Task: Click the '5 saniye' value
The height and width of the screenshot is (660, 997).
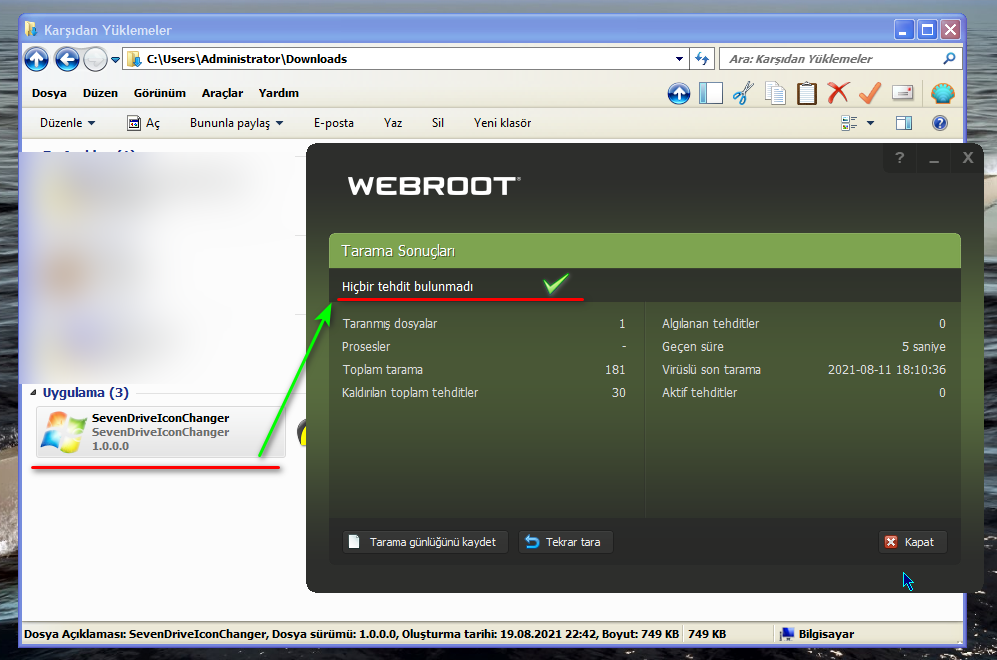Action: [924, 347]
